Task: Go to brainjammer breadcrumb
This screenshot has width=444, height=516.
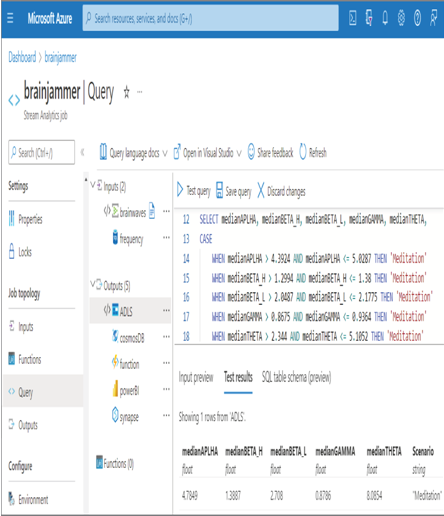Action: coord(60,57)
